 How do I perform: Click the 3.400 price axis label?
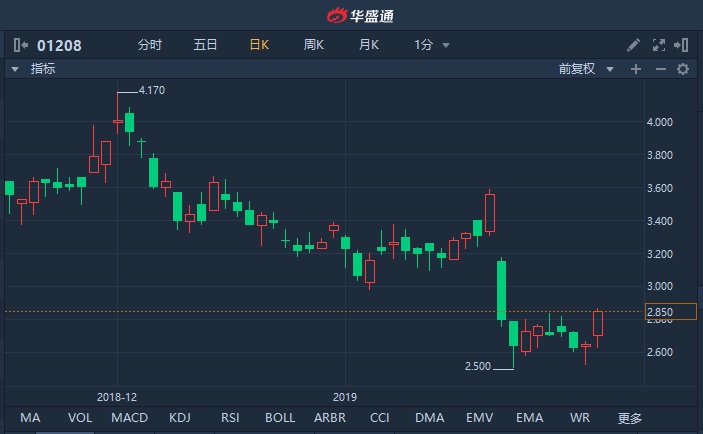660,221
